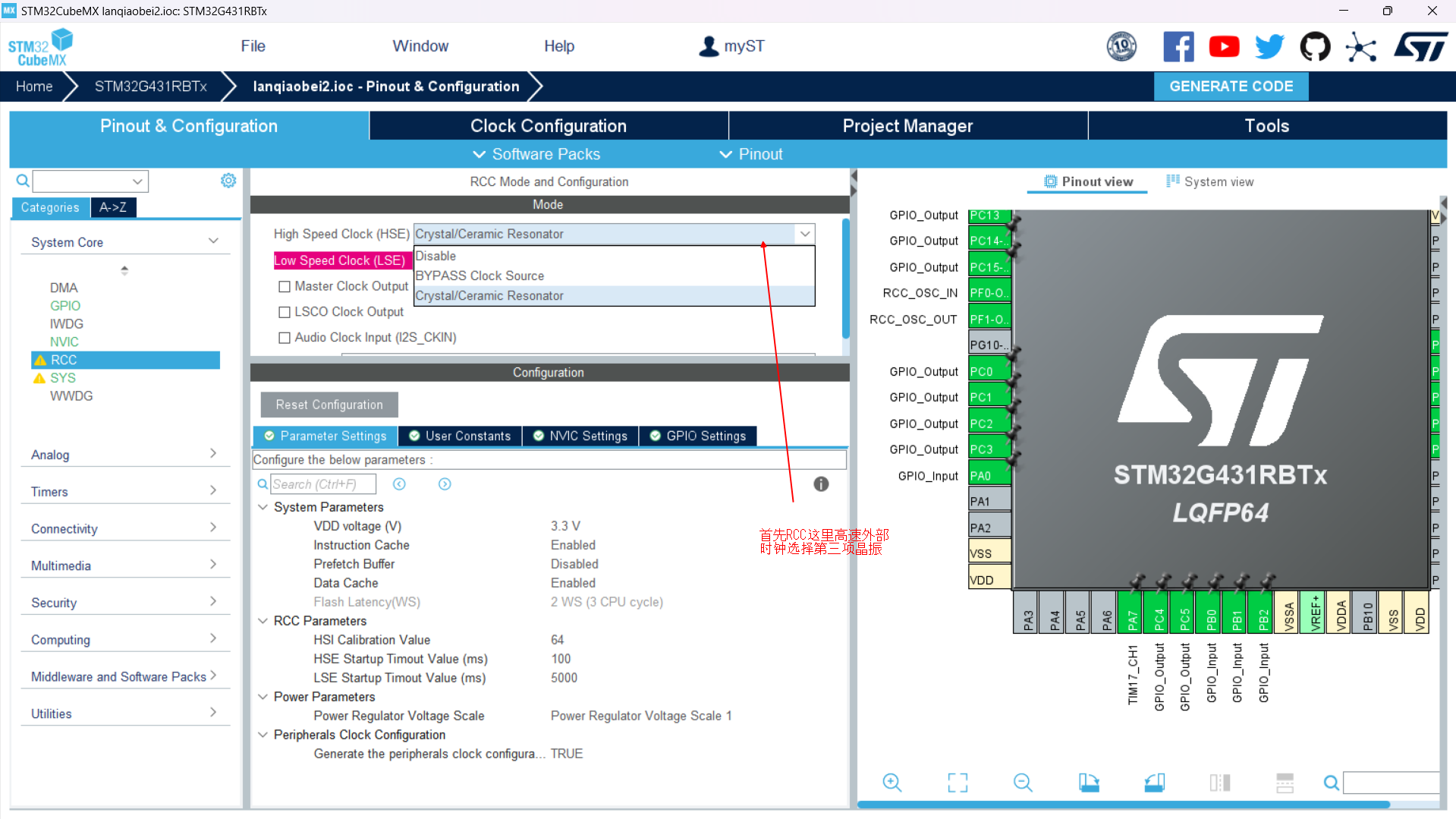Click the settings gear in categories panel
Screen dimensions: 1456x819
[x=228, y=181]
